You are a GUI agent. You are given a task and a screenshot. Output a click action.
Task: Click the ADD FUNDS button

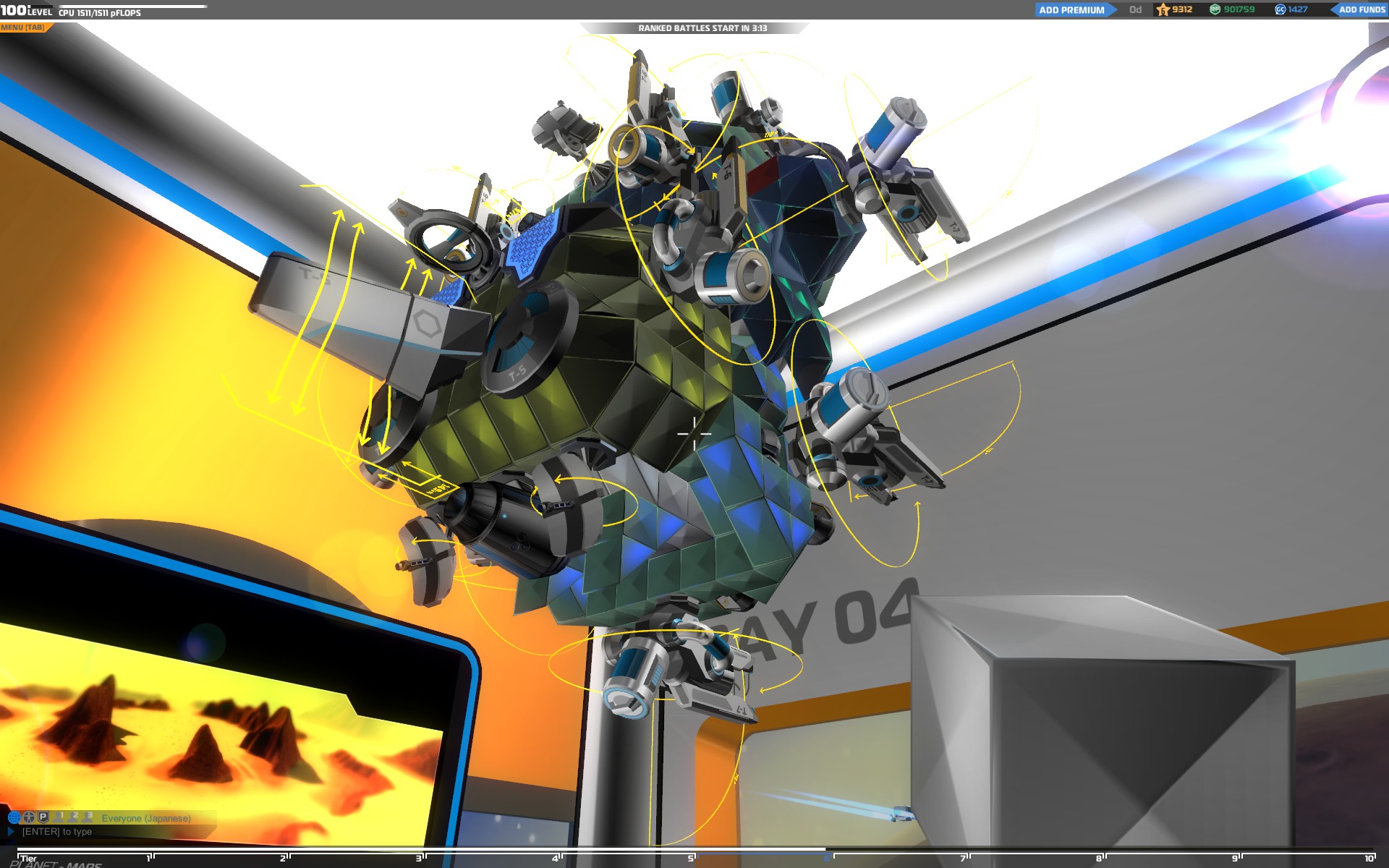1360,9
